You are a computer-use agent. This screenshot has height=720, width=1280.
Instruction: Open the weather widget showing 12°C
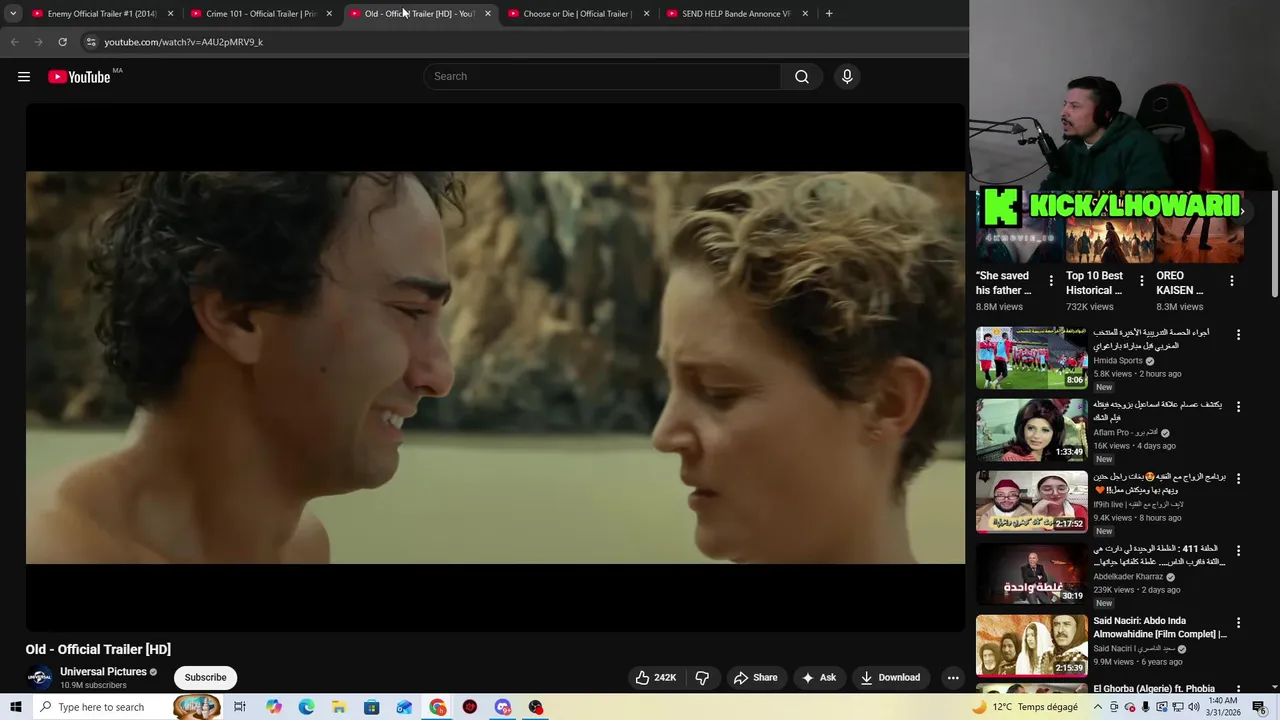pos(1024,707)
